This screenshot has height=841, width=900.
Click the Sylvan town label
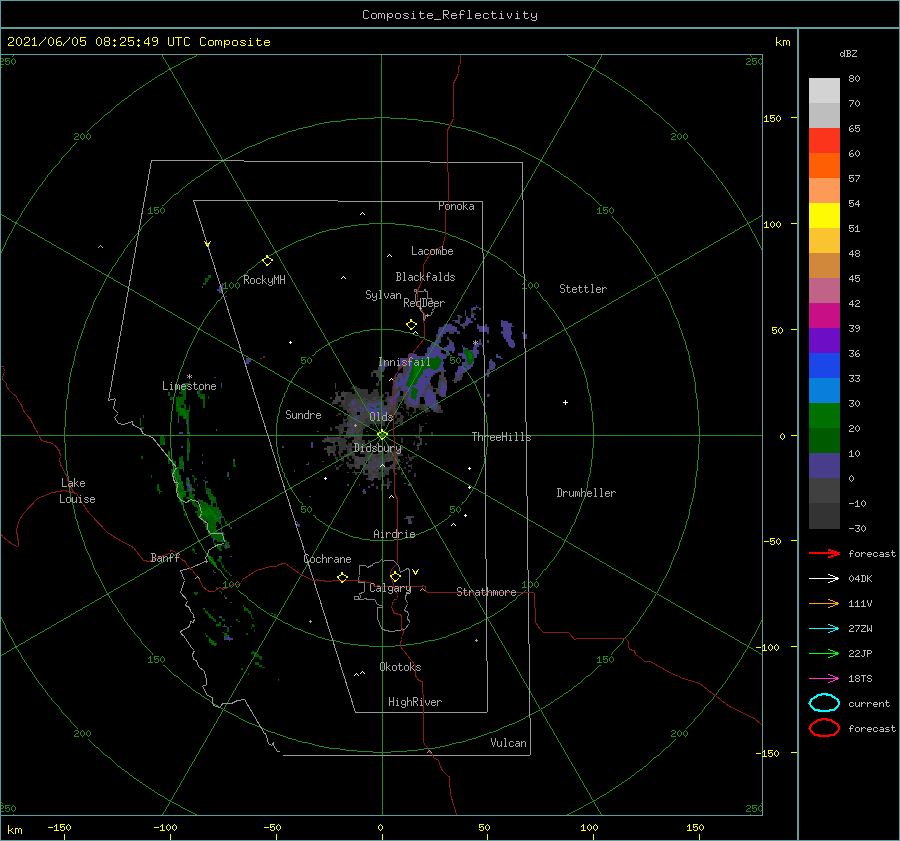tap(383, 295)
